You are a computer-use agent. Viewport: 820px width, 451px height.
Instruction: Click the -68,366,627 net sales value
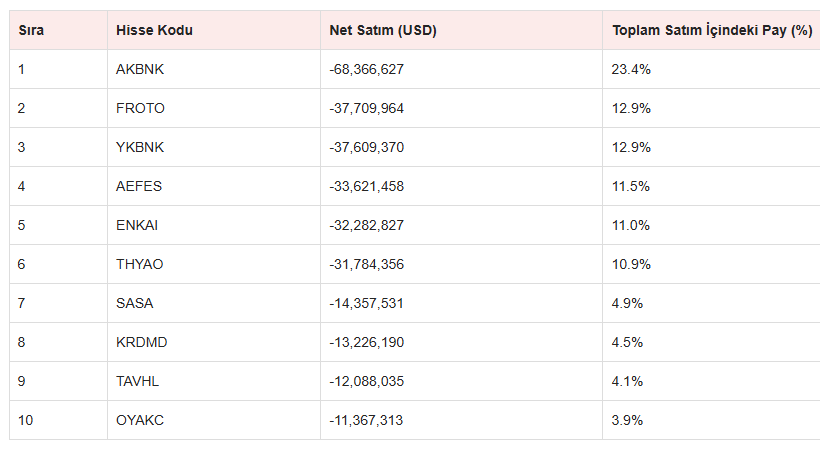click(x=366, y=69)
